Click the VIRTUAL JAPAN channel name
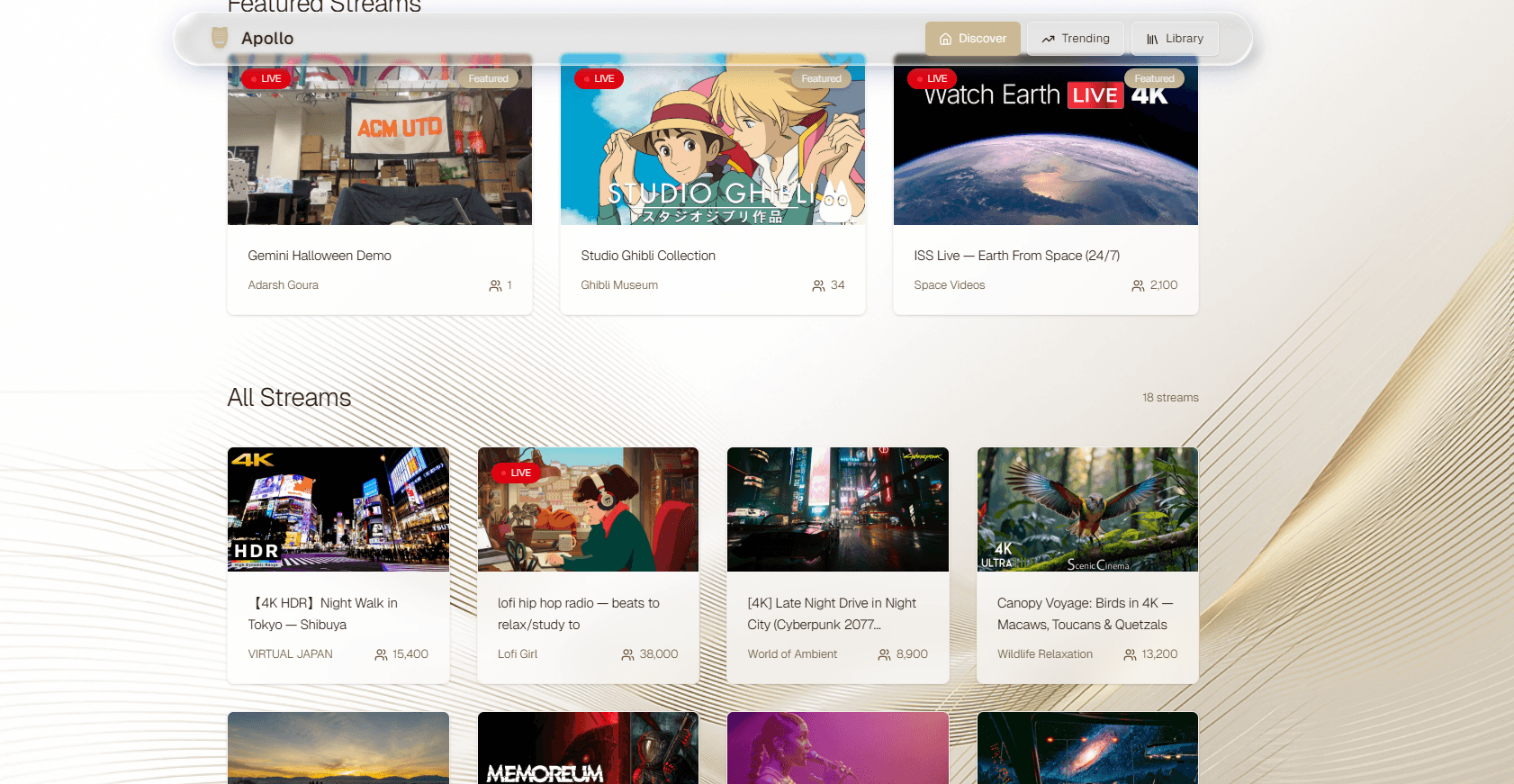The image size is (1514, 784). tap(291, 654)
